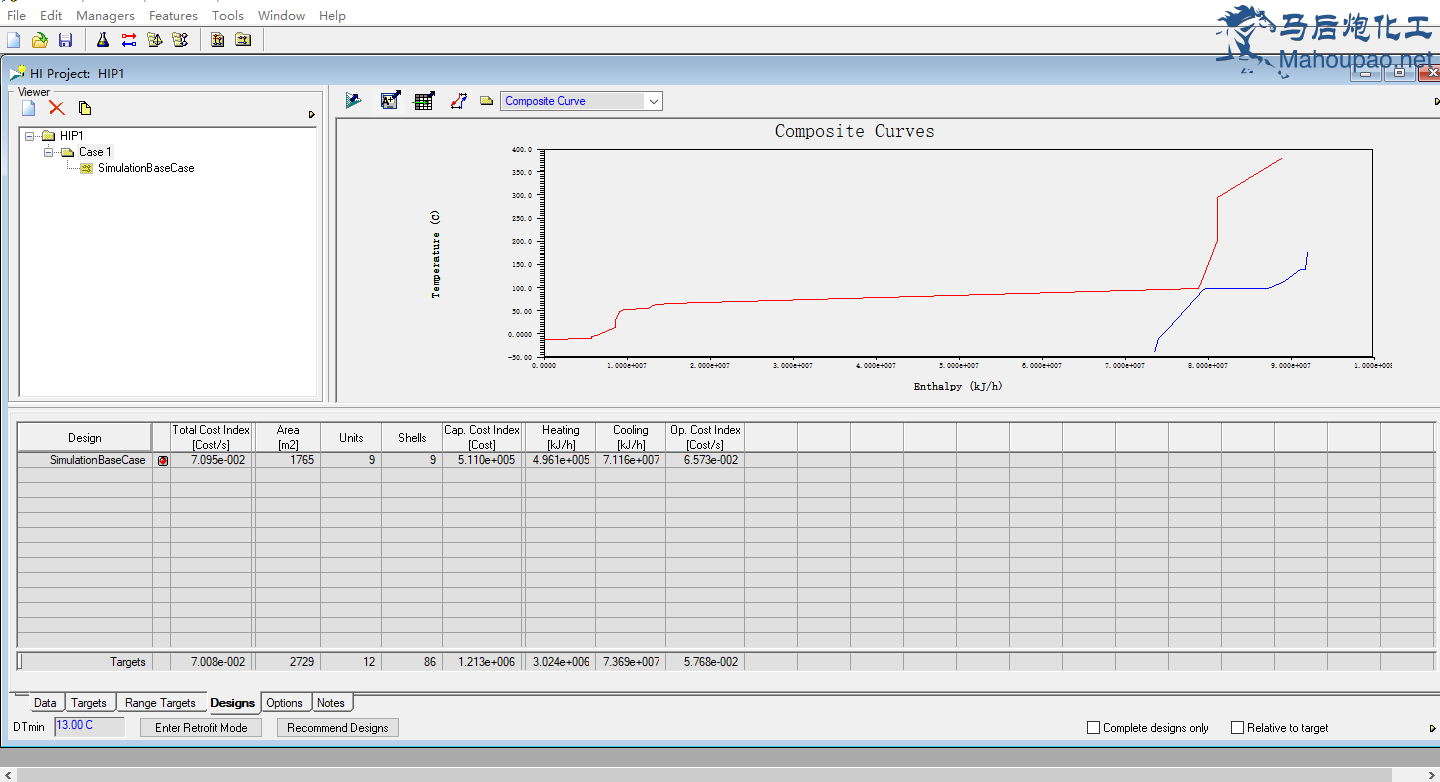The width and height of the screenshot is (1440, 782).
Task: Open the Help menu
Action: click(x=332, y=15)
